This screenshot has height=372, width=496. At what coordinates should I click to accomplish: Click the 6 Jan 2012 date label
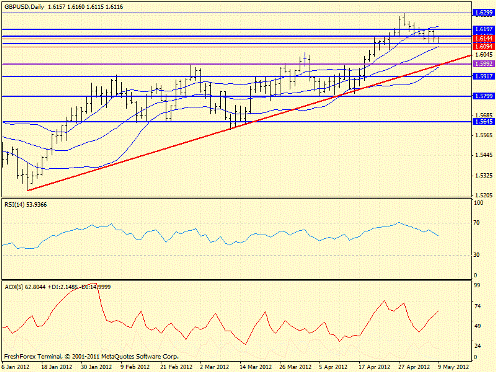16,367
